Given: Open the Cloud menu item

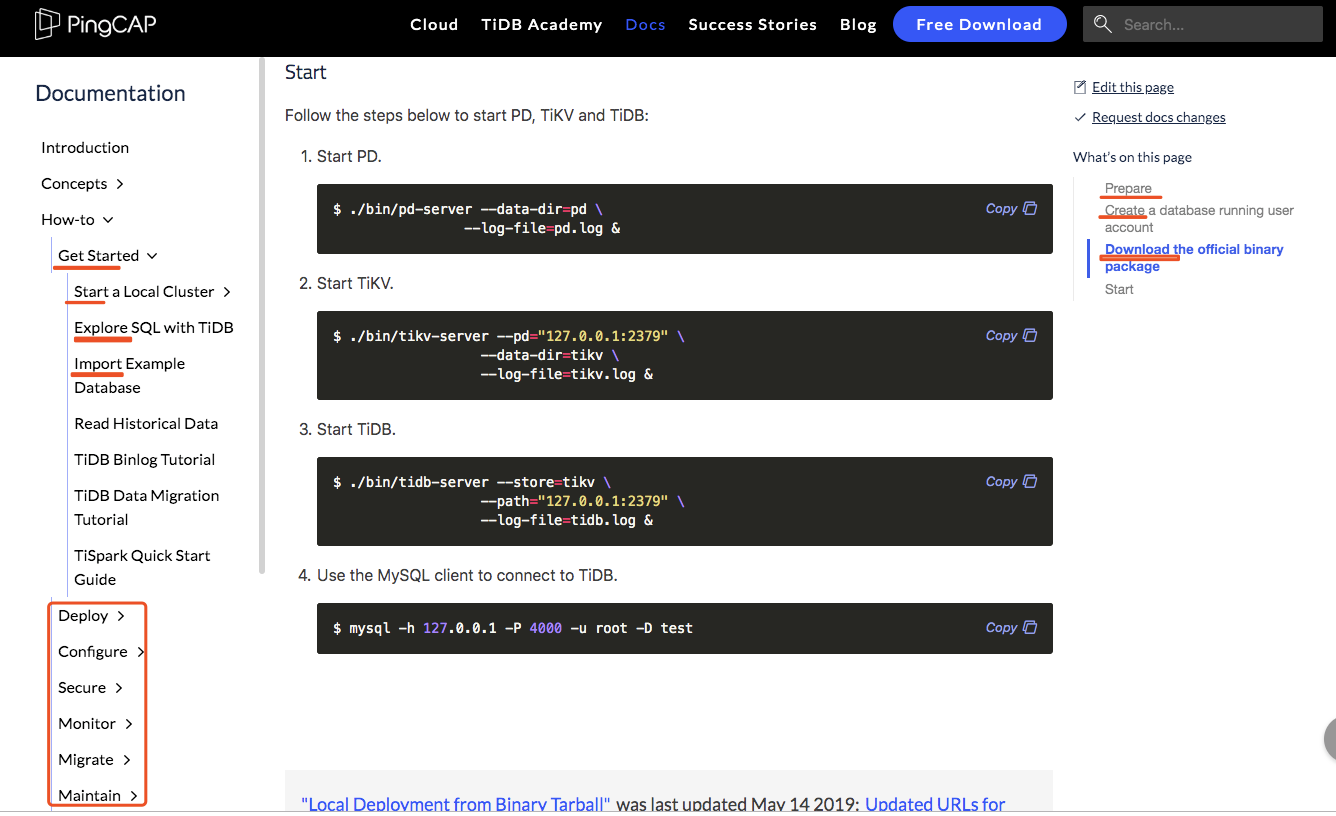Looking at the screenshot, I should point(434,24).
